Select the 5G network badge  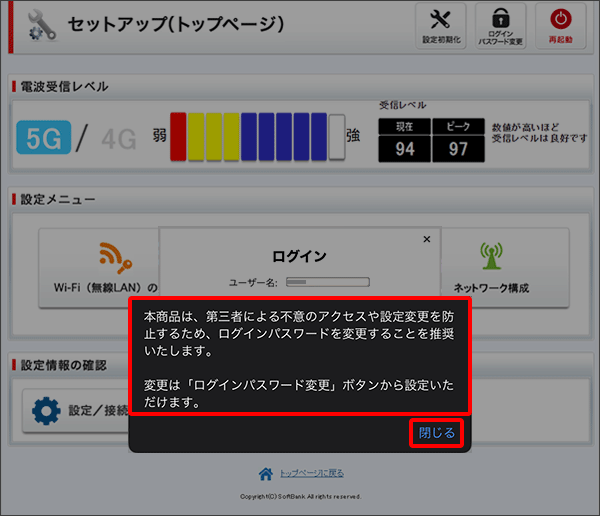pos(44,137)
